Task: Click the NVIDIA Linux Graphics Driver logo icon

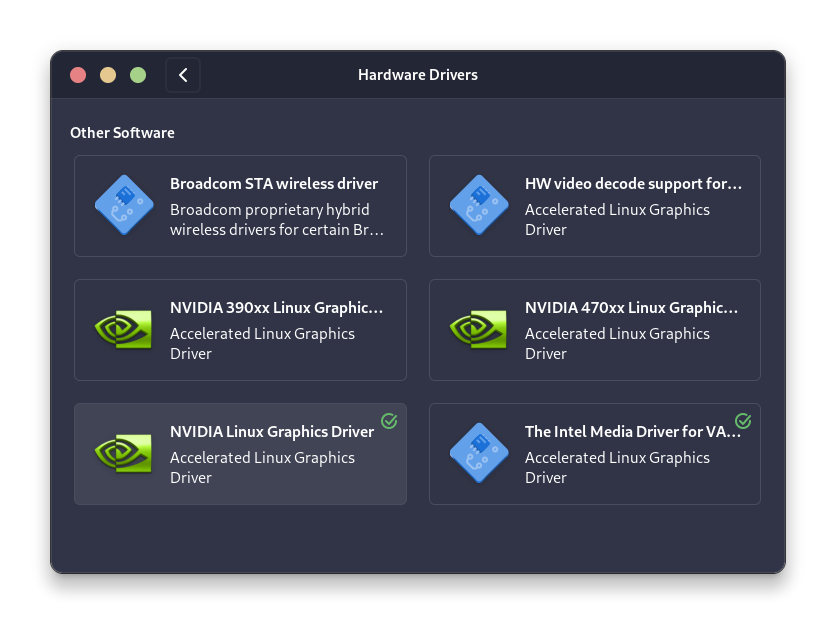Action: click(x=123, y=453)
